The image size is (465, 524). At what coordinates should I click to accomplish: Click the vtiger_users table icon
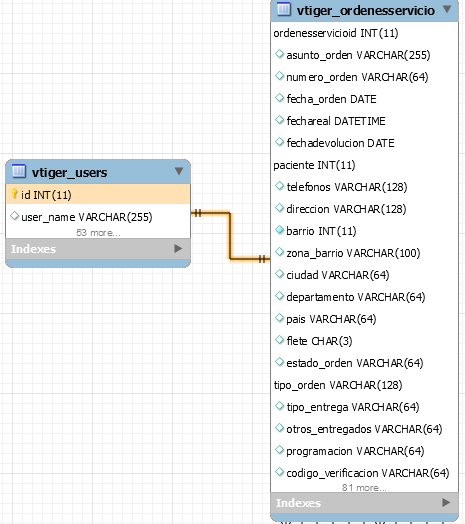[x=19, y=171]
